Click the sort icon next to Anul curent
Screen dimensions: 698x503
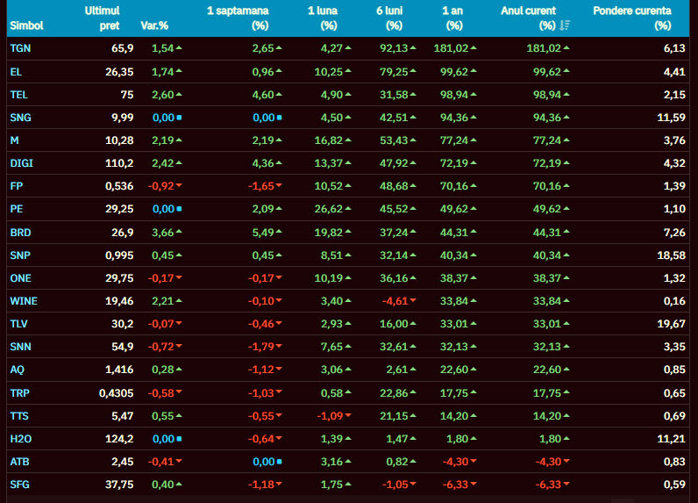click(565, 25)
